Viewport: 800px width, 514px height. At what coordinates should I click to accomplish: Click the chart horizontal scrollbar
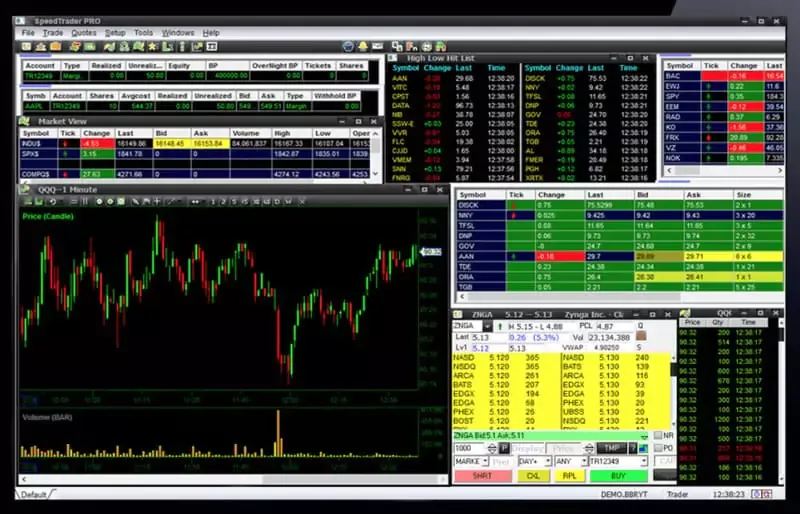coord(234,479)
